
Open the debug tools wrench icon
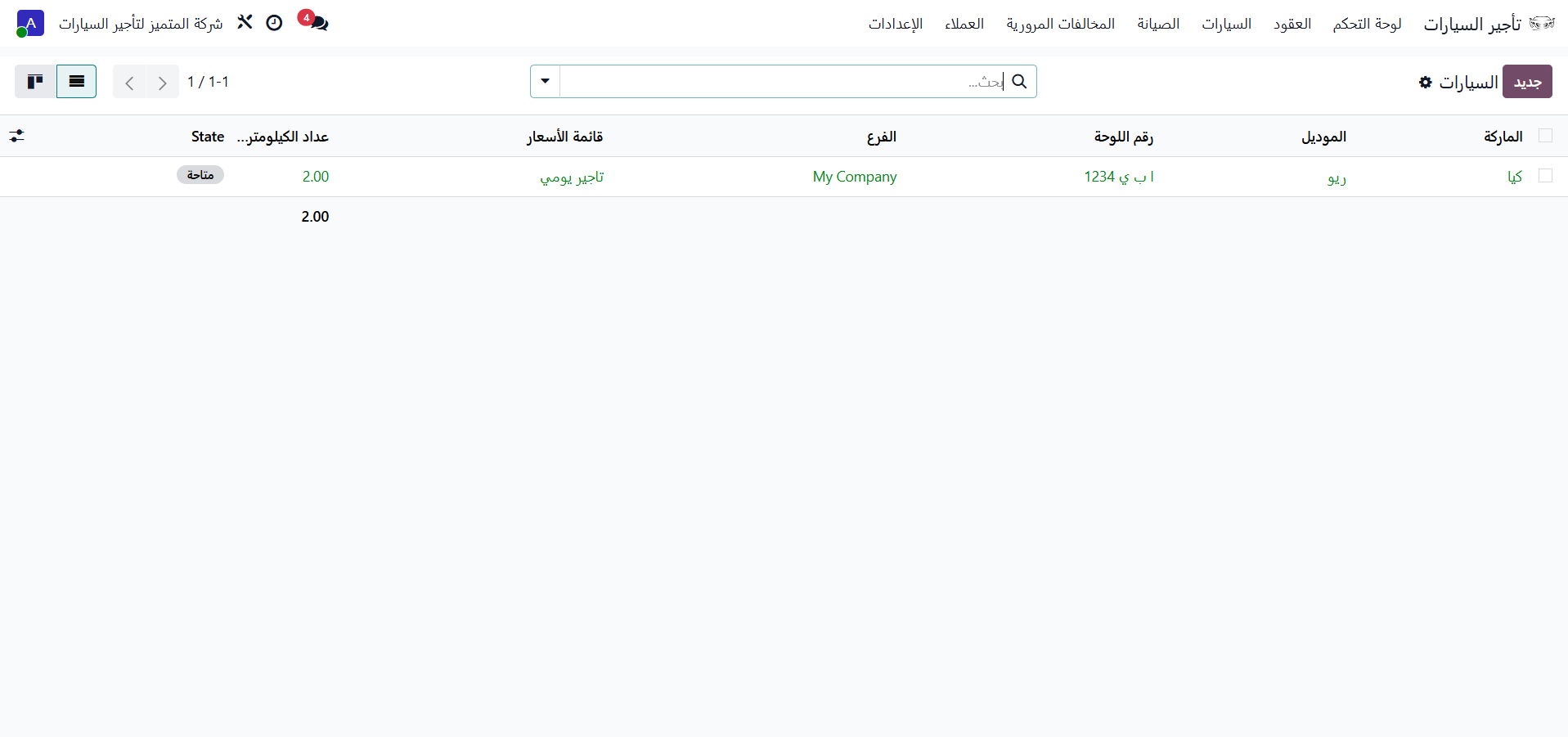[245, 22]
